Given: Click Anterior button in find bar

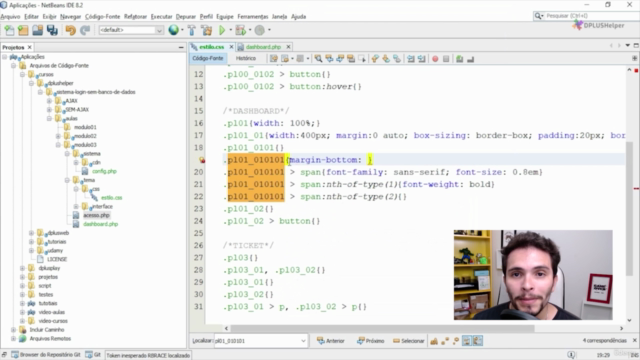Looking at the screenshot, I should [x=331, y=341].
